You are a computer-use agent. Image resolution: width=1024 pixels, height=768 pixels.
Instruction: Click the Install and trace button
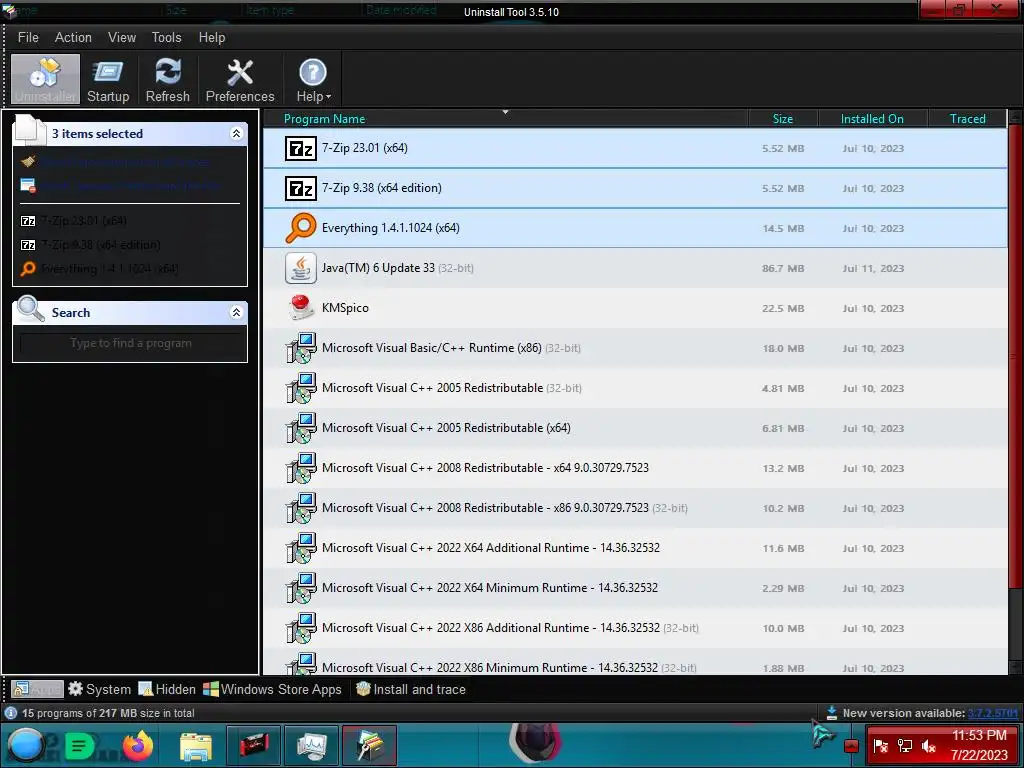click(411, 689)
